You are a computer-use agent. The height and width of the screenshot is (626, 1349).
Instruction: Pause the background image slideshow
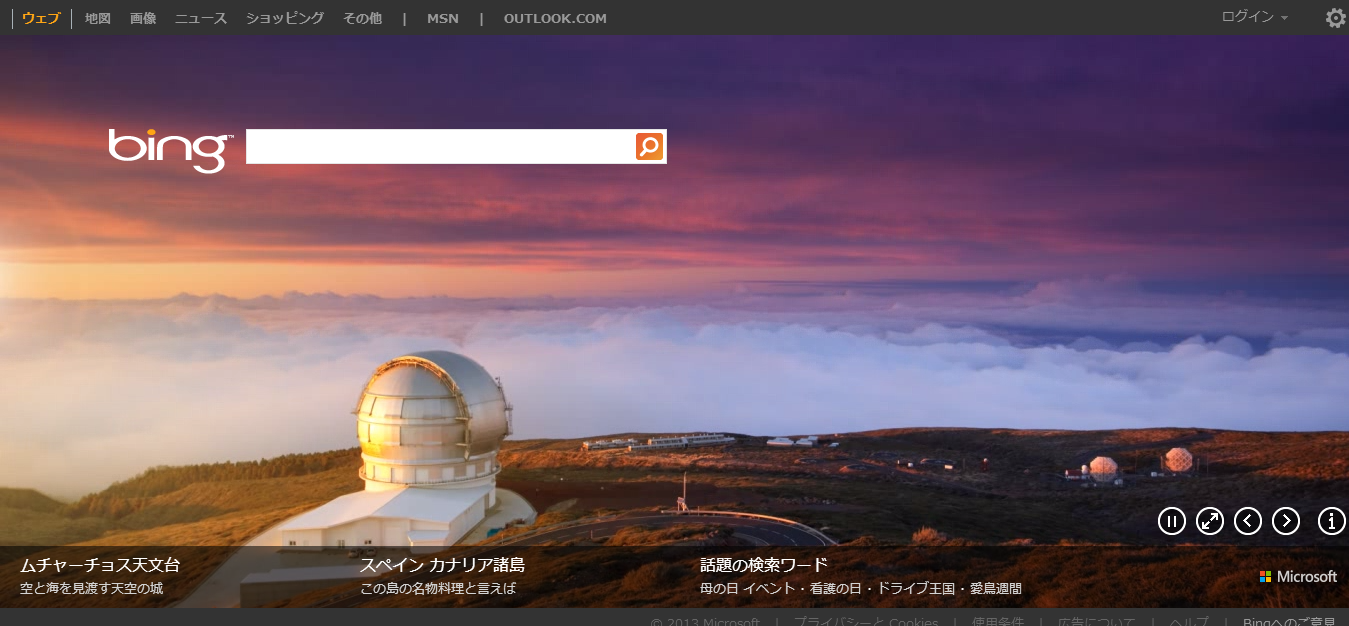pyautogui.click(x=1171, y=521)
